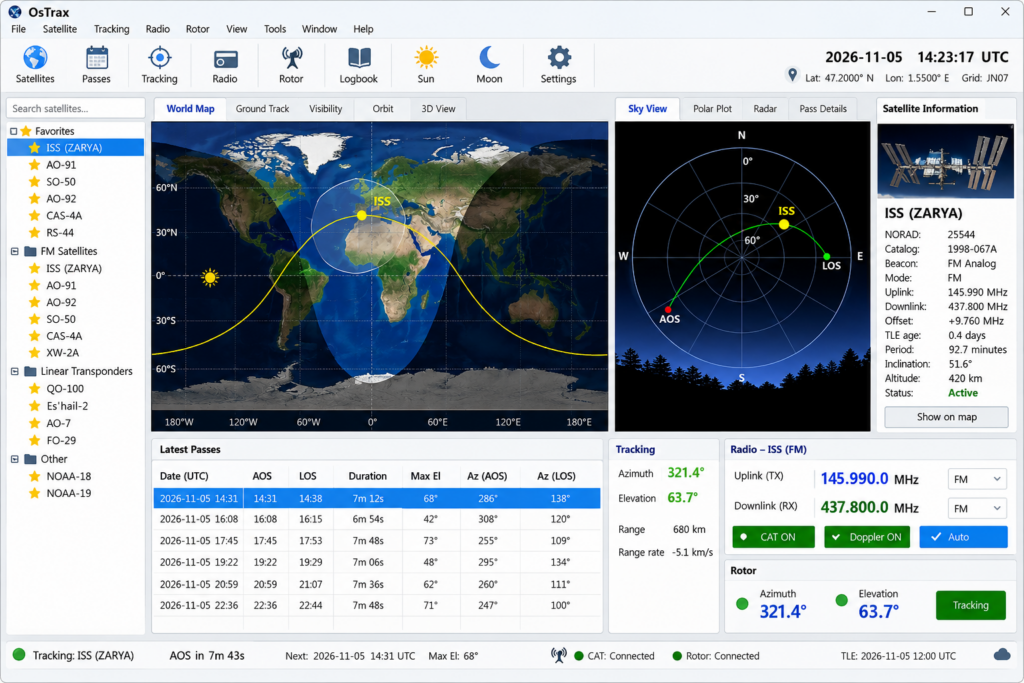This screenshot has height=683, width=1024.
Task: Select AO-7 in the satellite tree
Action: click(x=58, y=423)
